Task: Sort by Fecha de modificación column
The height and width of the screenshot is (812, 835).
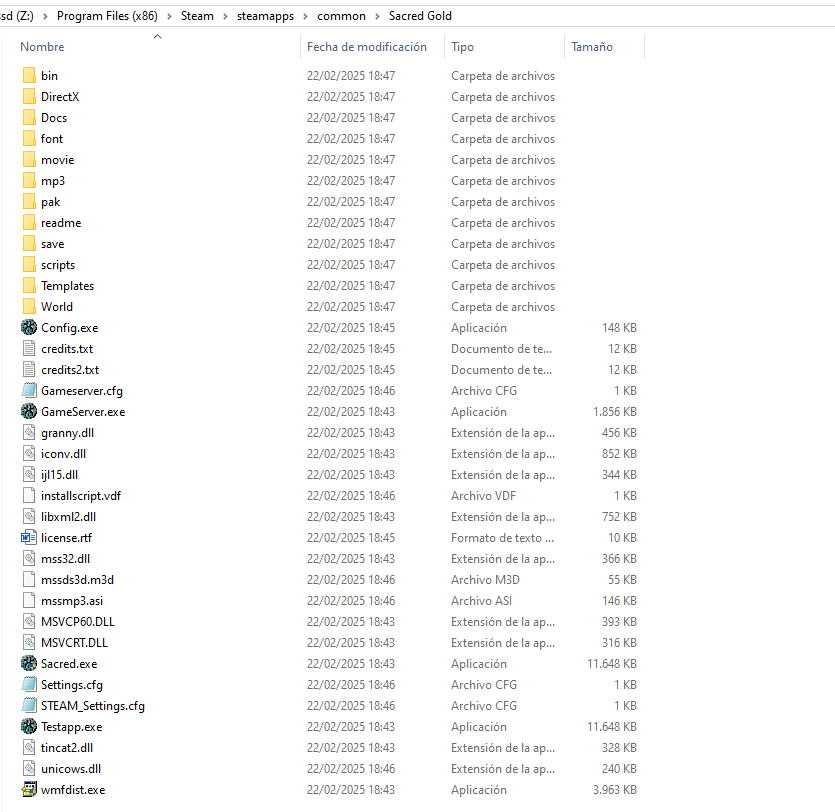Action: tap(367, 47)
